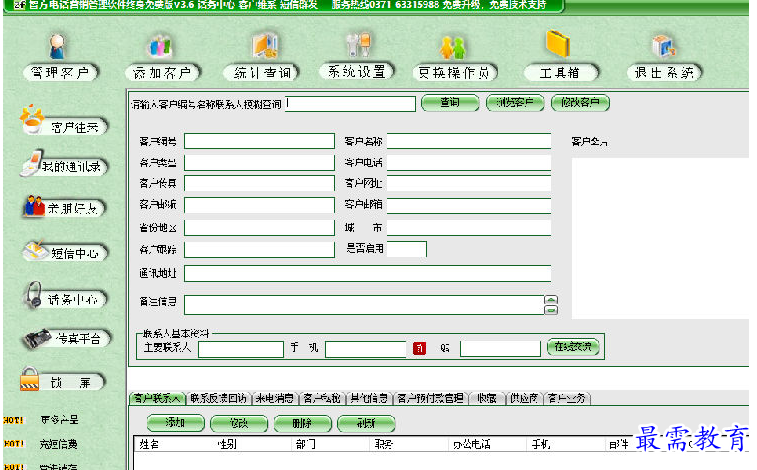Viewport: 757px width, 470px height.
Task: Switch to the 供应商 tab
Action: [524, 399]
